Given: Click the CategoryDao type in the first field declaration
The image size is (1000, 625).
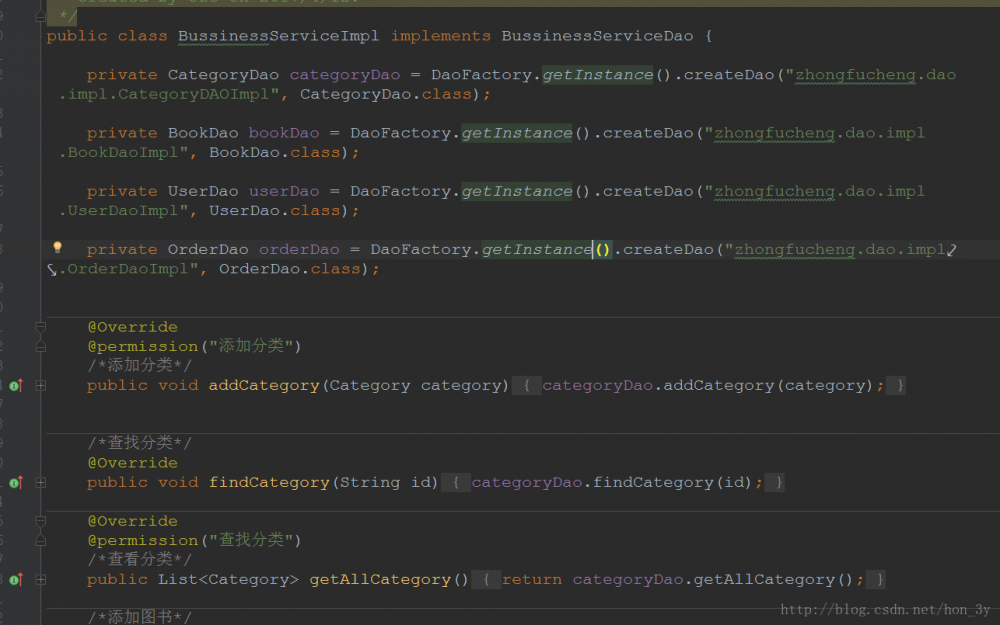Looking at the screenshot, I should click(x=223, y=75).
